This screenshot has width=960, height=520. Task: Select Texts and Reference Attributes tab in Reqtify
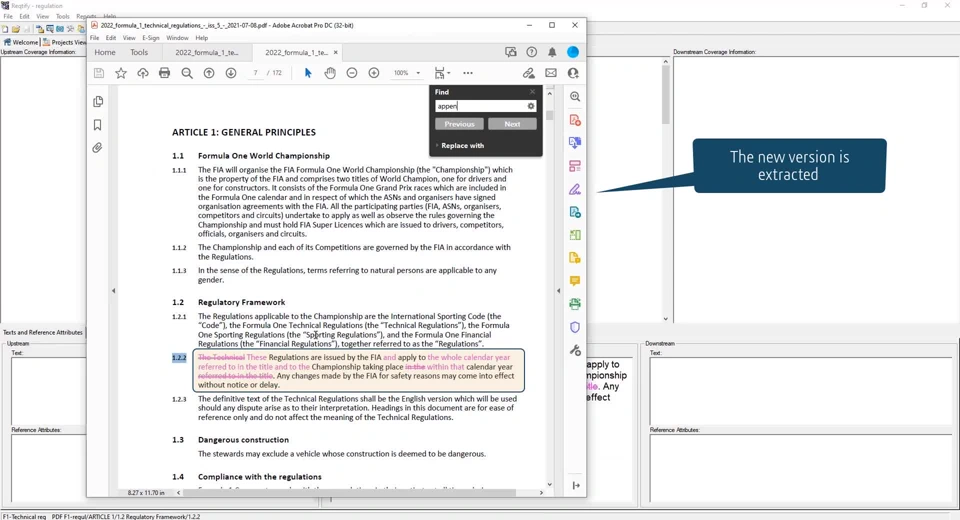pyautogui.click(x=42, y=332)
